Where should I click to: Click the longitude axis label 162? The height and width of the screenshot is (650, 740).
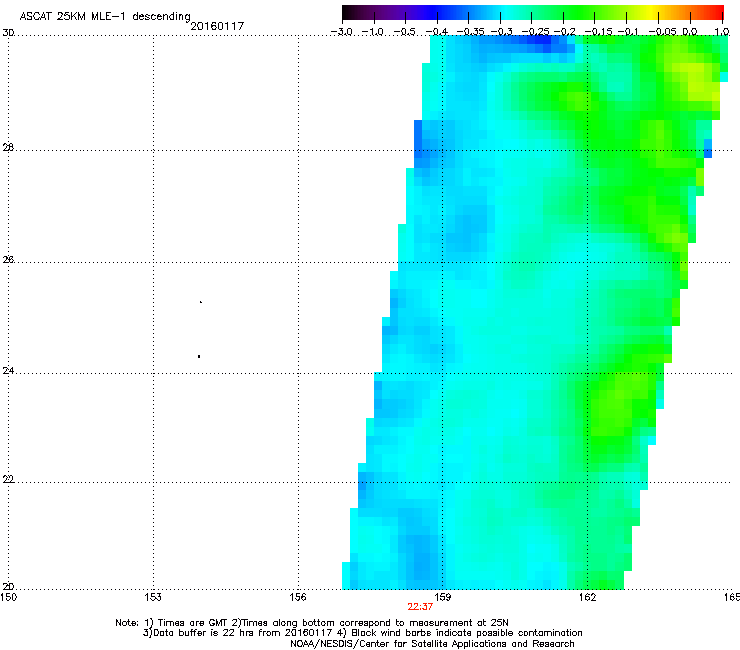(588, 597)
